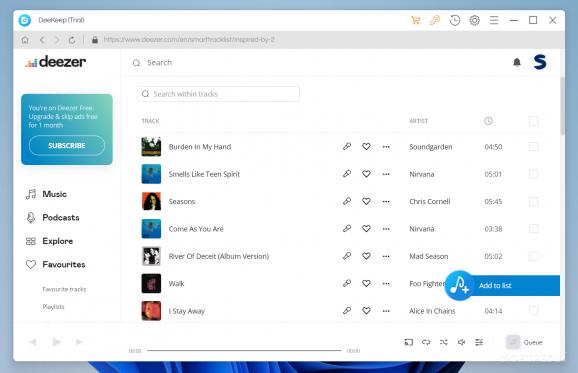Open the download history clock icon
The height and width of the screenshot is (373, 578).
tap(455, 20)
